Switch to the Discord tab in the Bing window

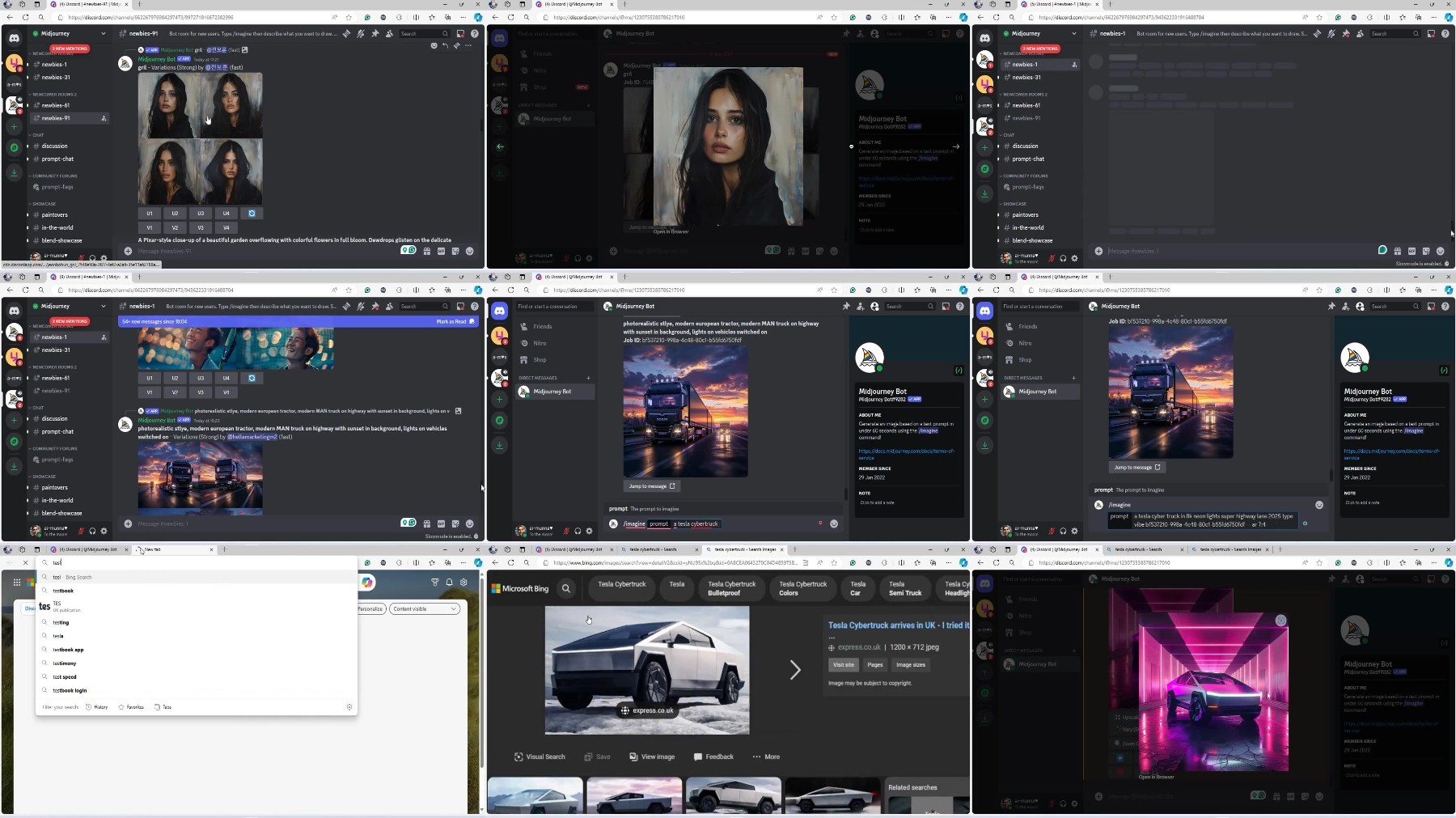tap(576, 549)
